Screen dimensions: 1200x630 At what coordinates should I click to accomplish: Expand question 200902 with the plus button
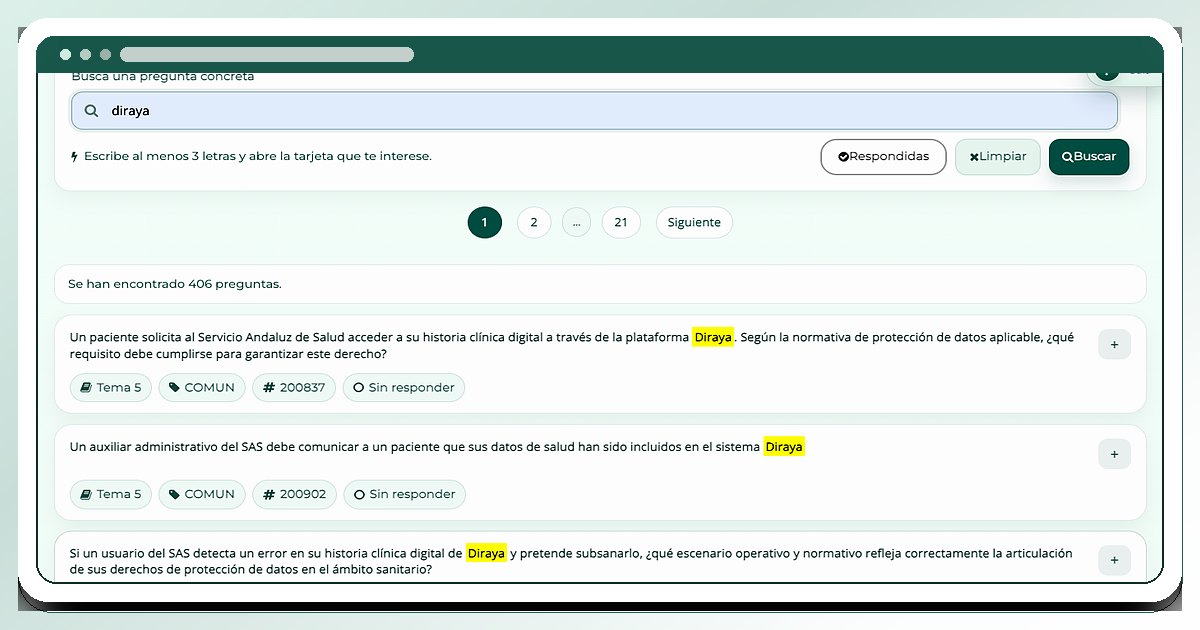coord(1114,454)
